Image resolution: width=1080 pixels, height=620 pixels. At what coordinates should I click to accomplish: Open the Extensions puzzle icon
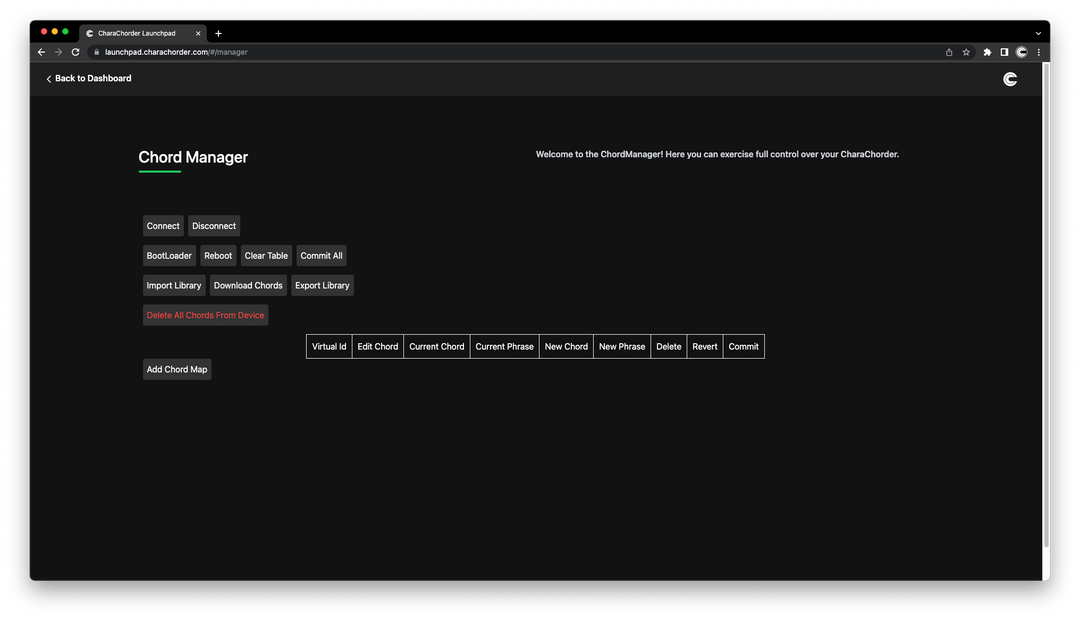pos(987,52)
